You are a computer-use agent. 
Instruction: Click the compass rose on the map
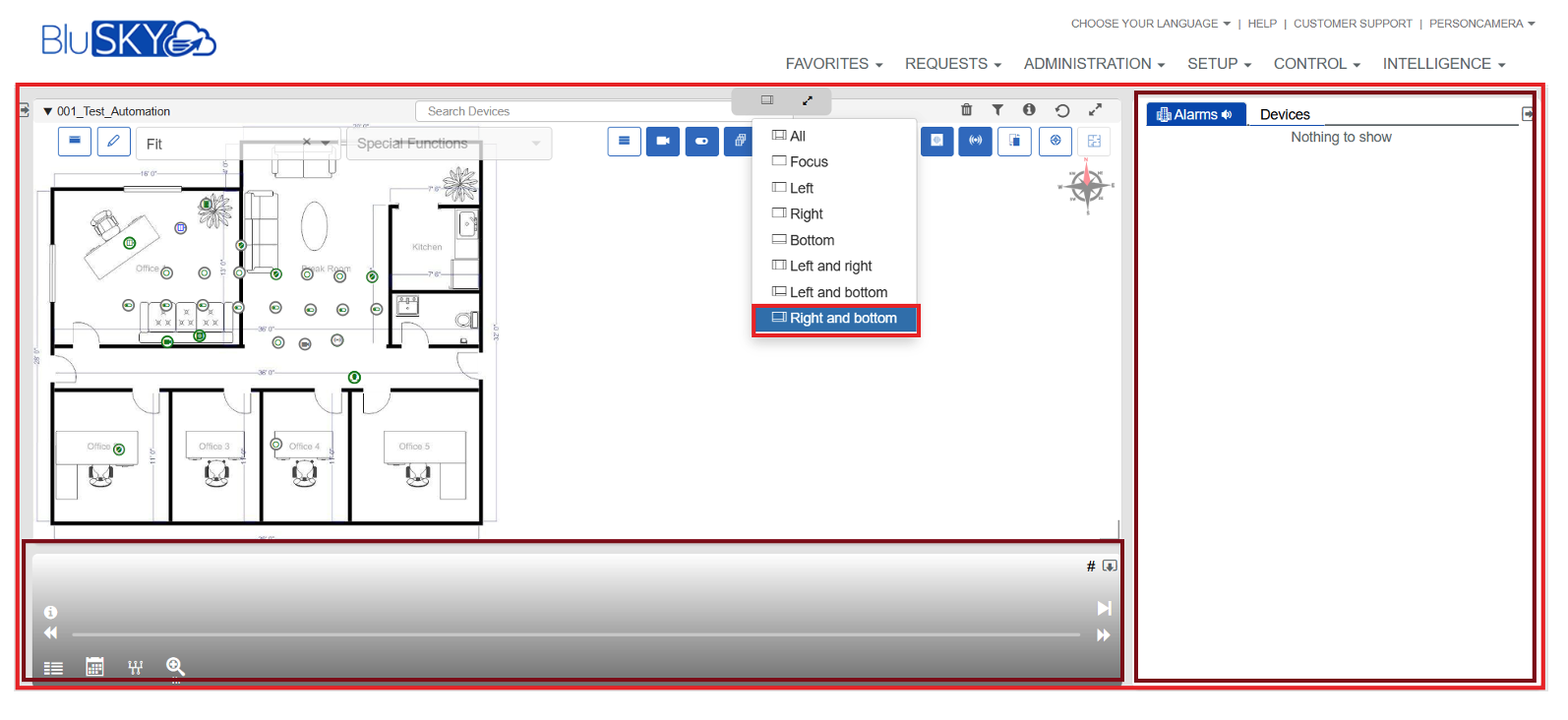[x=1087, y=185]
